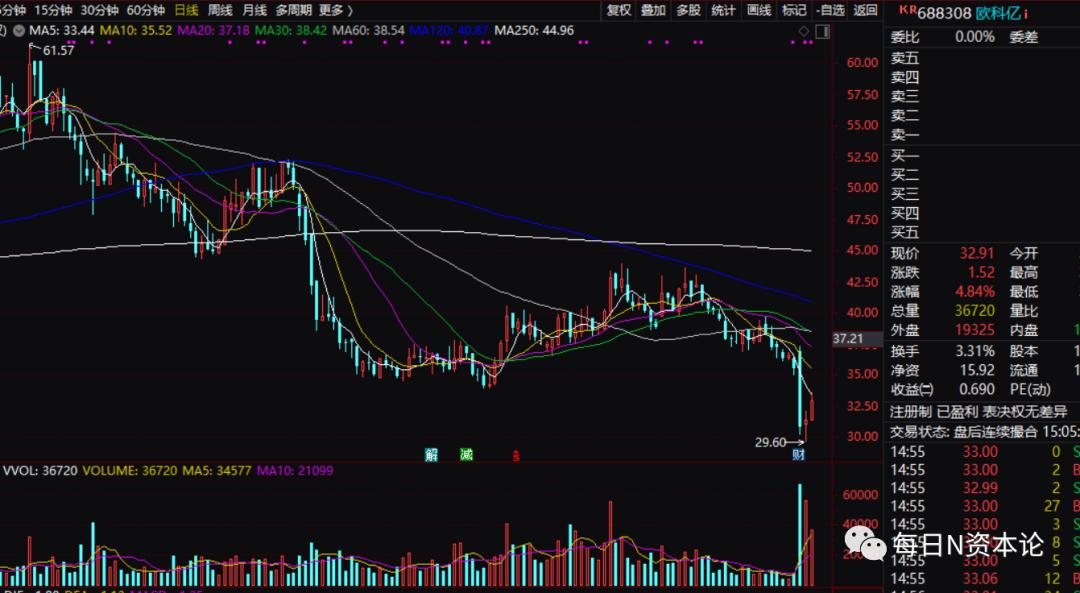Click the 减 (reduce holdings) event marker
This screenshot has width=1080, height=593.
click(x=466, y=455)
